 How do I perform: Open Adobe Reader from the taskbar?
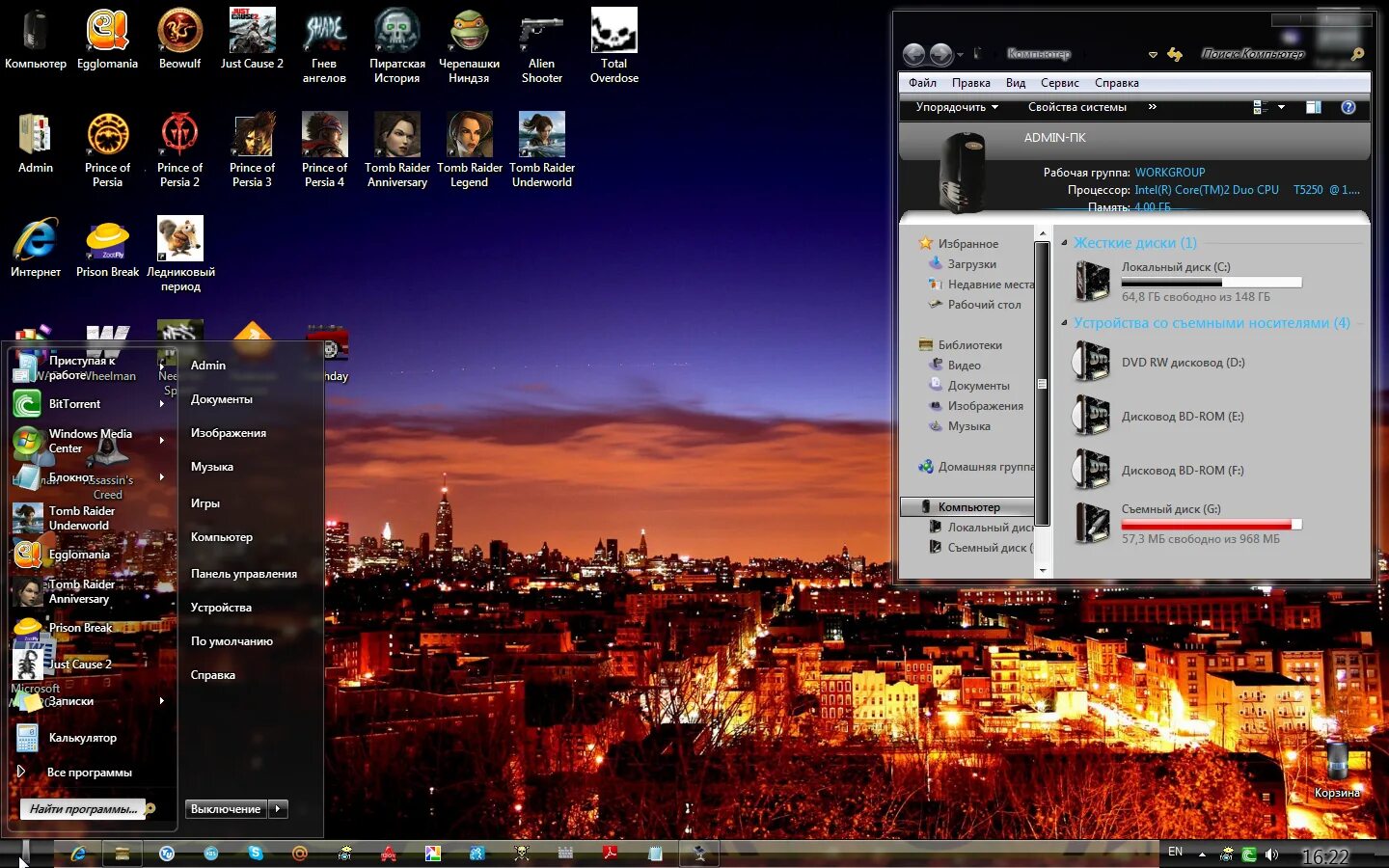pos(611,854)
